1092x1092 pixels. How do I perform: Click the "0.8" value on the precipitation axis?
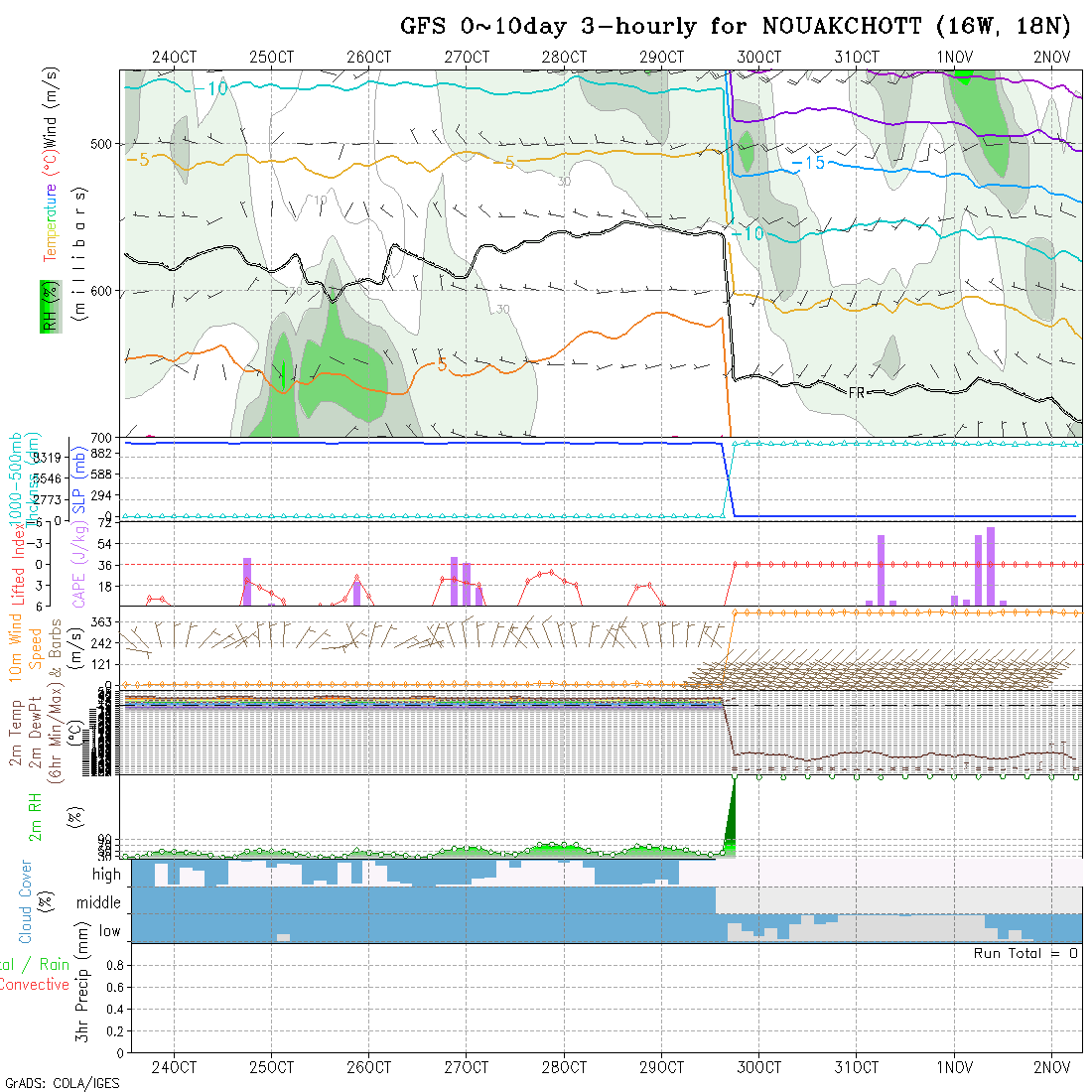click(113, 965)
